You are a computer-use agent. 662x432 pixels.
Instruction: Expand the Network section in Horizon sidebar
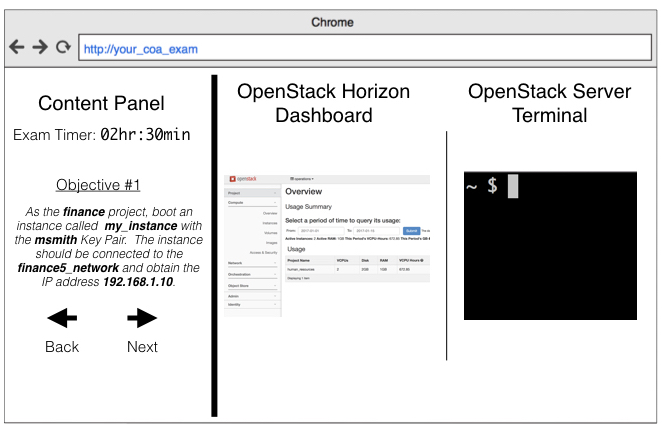point(252,263)
